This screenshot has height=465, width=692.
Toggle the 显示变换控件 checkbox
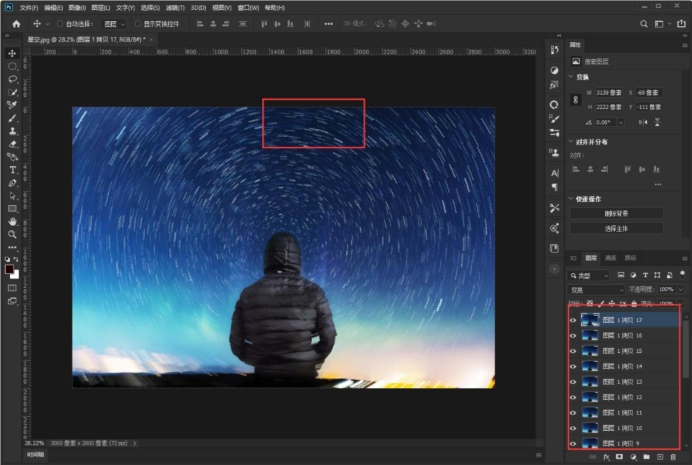point(138,24)
